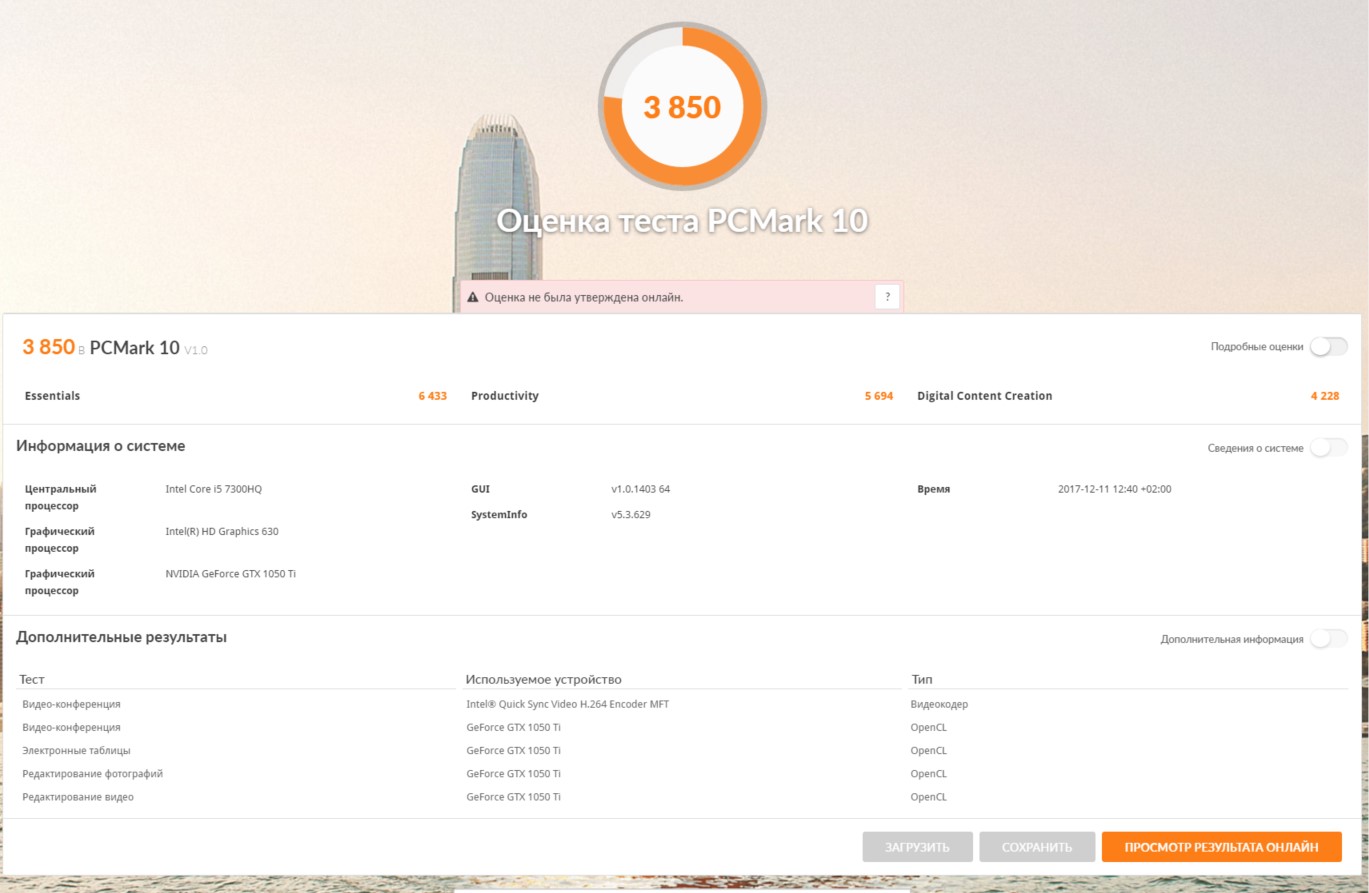Click the Productivity score row
This screenshot has height=893, width=1369.
[682, 396]
